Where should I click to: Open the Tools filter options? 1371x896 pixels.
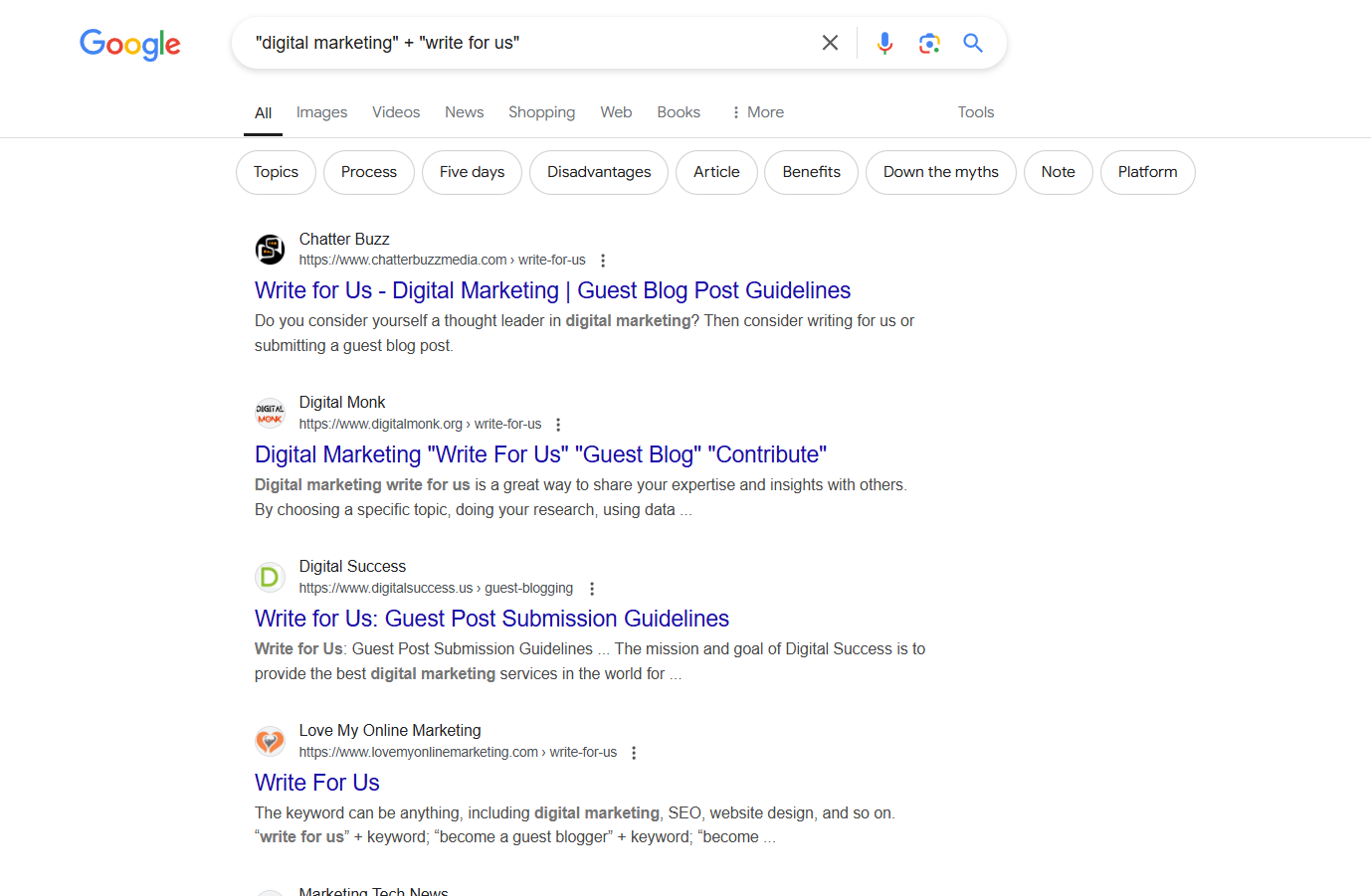coord(975,112)
